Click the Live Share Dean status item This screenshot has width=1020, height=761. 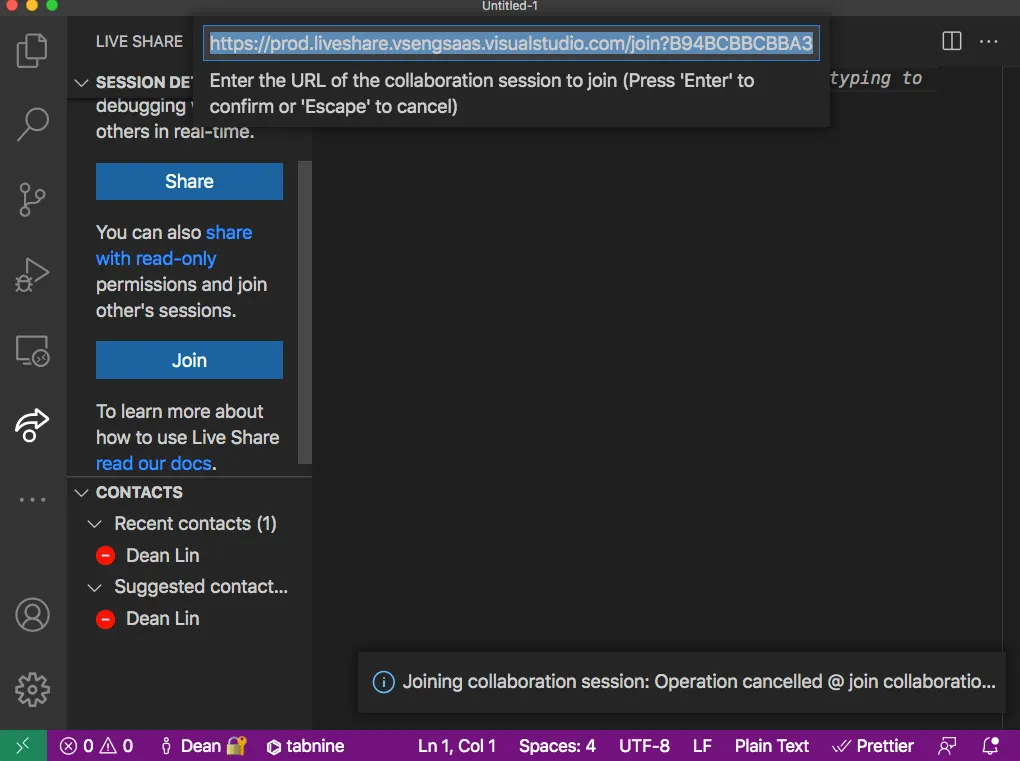click(204, 745)
